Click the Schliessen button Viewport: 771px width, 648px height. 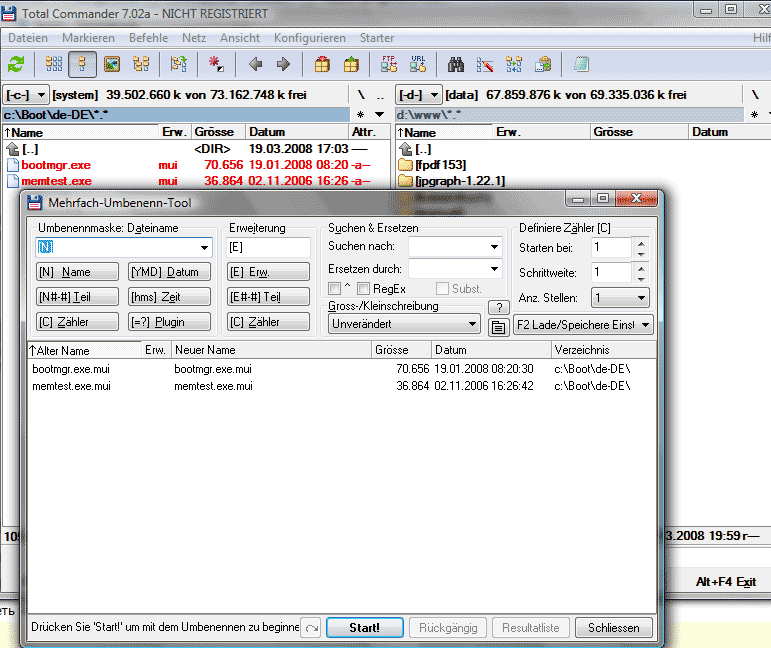coord(614,628)
